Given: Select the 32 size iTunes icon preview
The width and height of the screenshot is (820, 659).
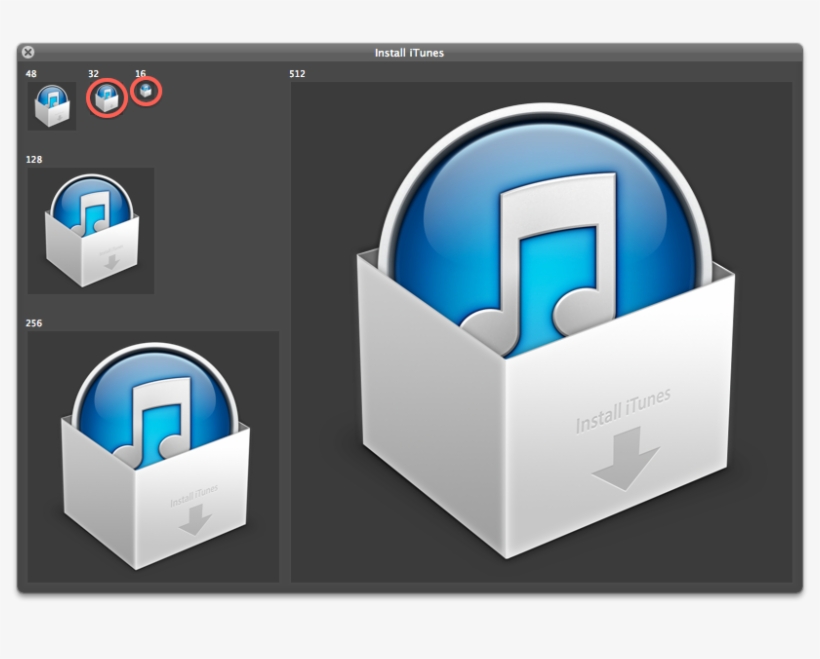Looking at the screenshot, I should [107, 98].
